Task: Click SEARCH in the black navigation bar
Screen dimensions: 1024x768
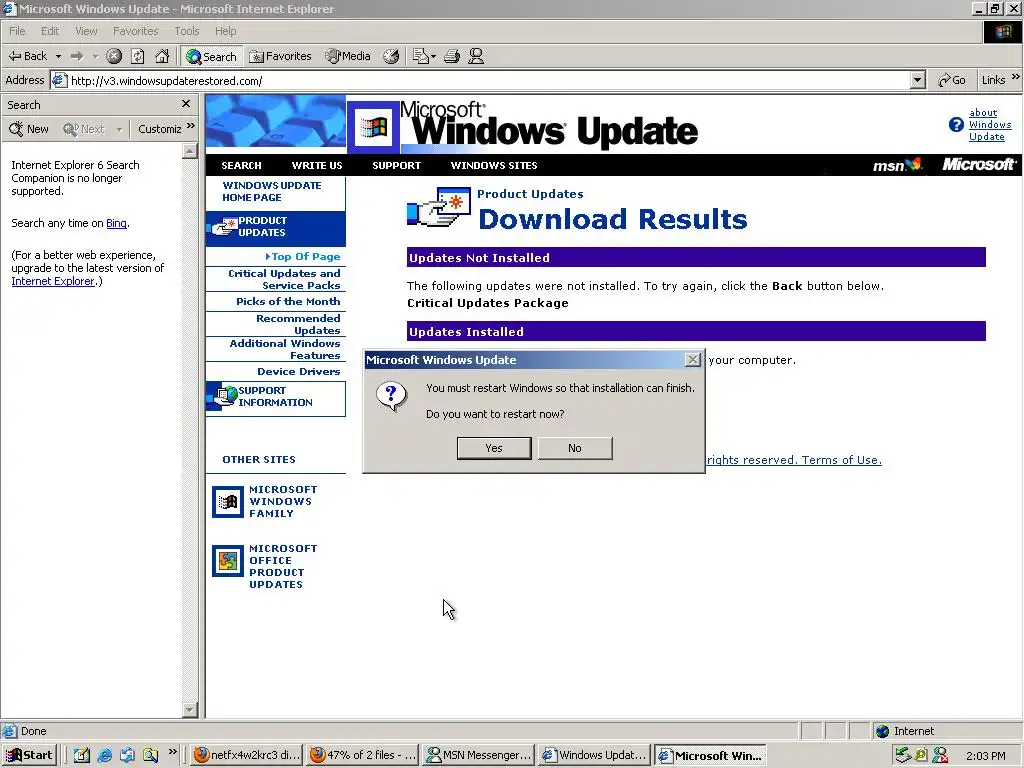Action: coord(241,165)
